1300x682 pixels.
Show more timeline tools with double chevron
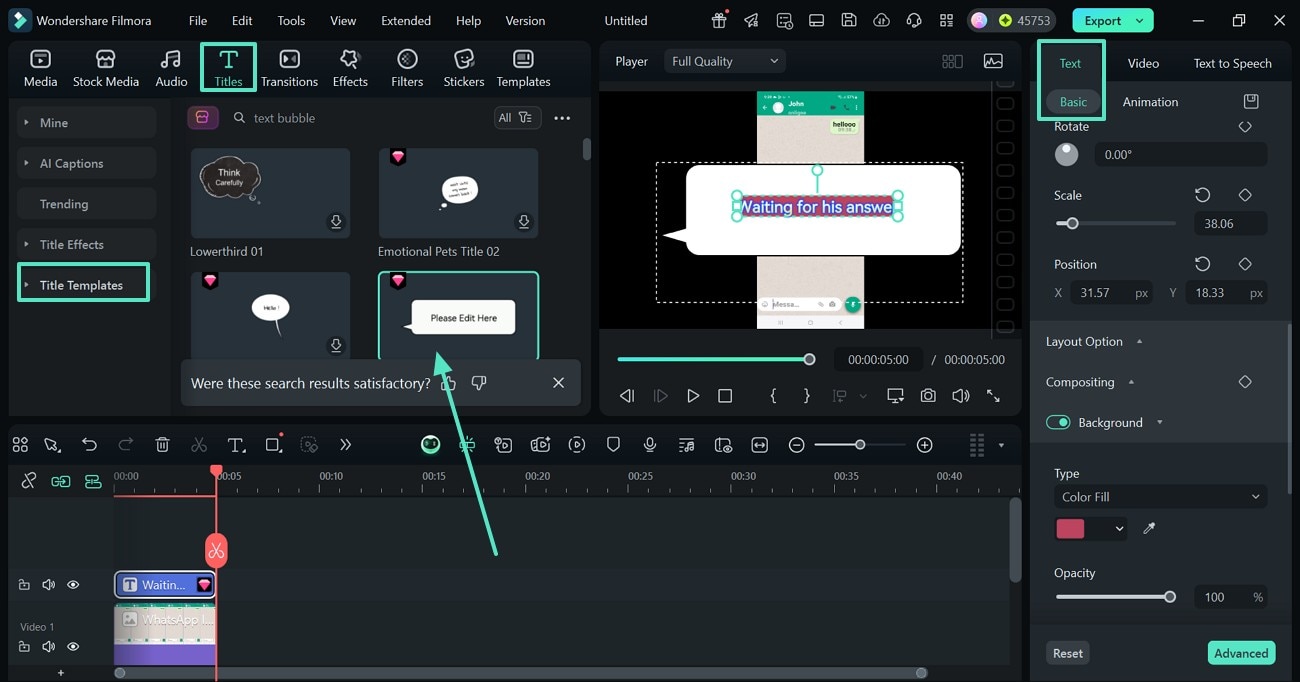coord(346,445)
